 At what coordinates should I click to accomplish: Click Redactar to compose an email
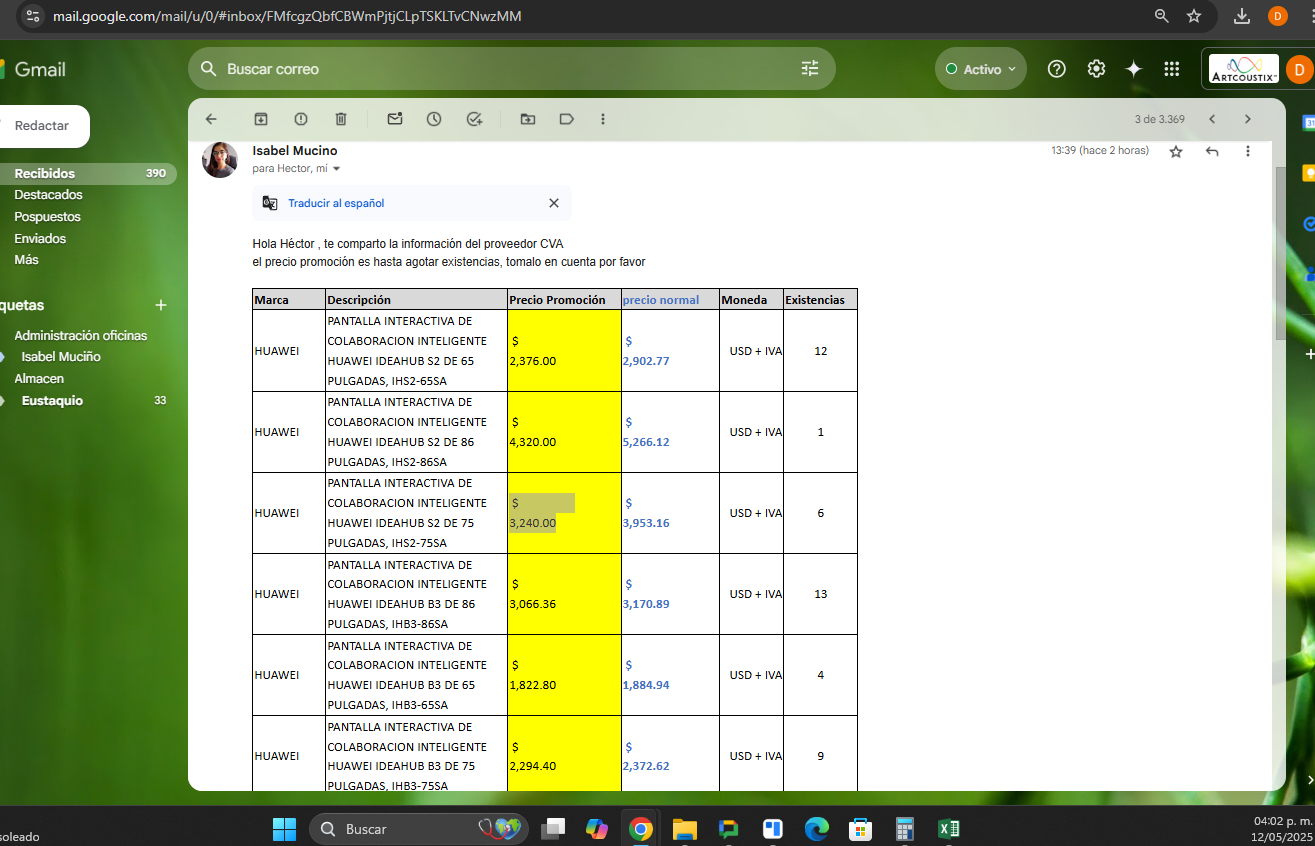coord(41,126)
